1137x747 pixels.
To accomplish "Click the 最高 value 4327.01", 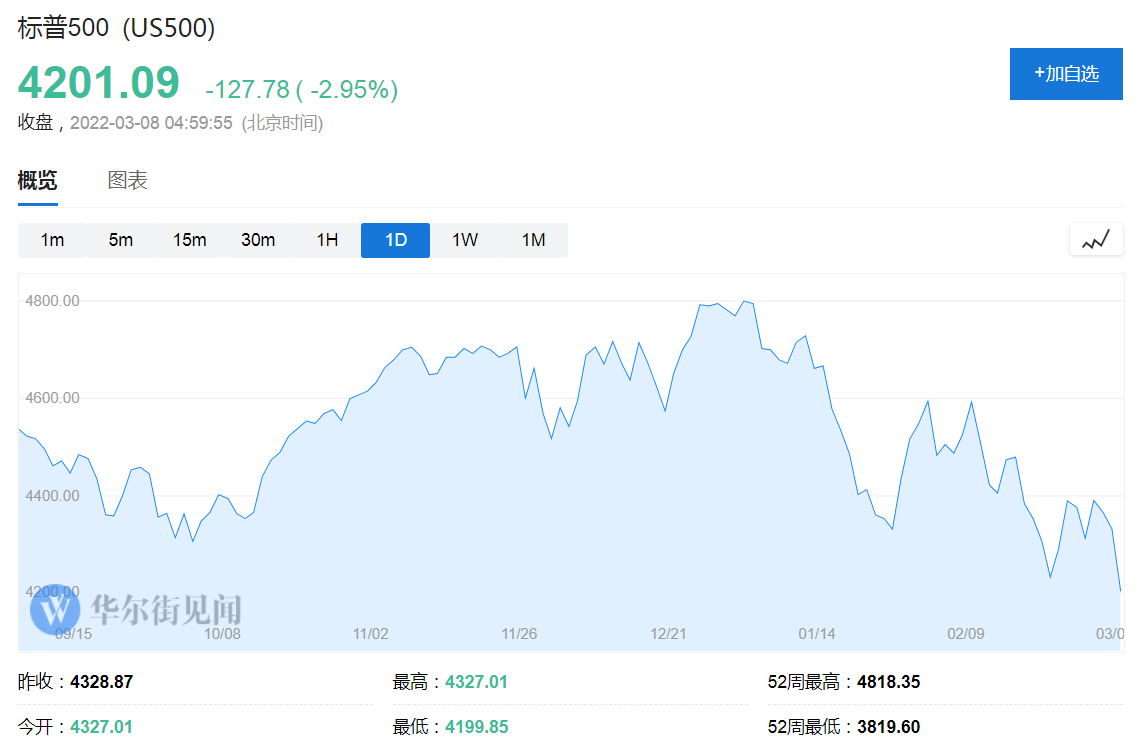I will pyautogui.click(x=476, y=682).
